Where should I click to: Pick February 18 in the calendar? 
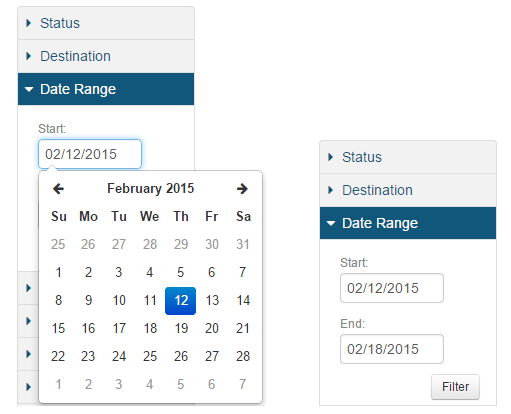pos(150,328)
